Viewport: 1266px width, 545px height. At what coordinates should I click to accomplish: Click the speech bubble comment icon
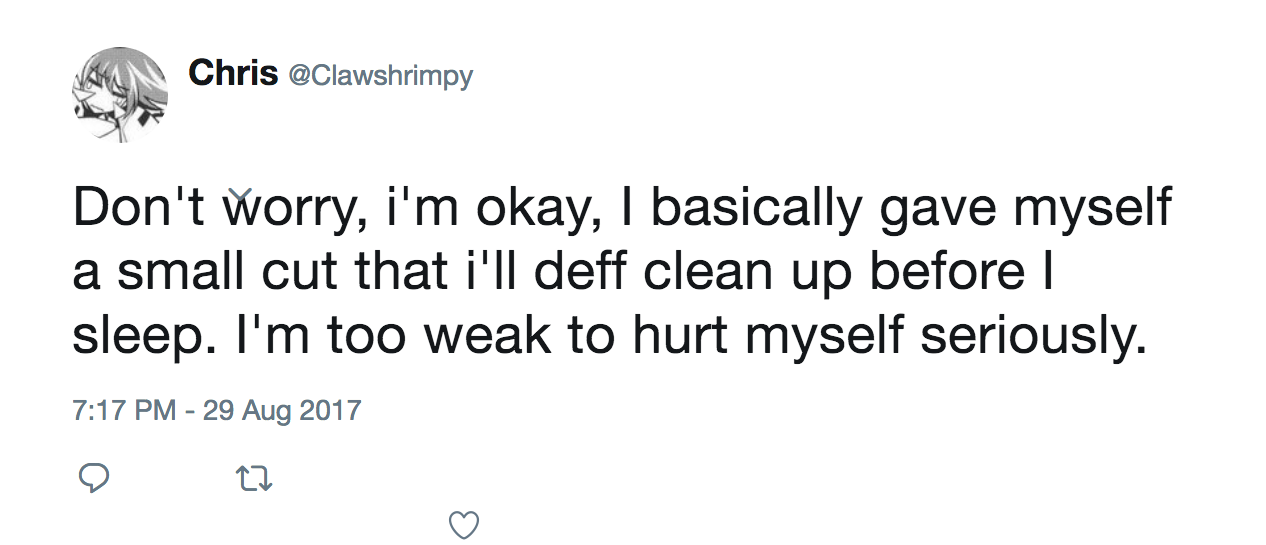coord(93,480)
